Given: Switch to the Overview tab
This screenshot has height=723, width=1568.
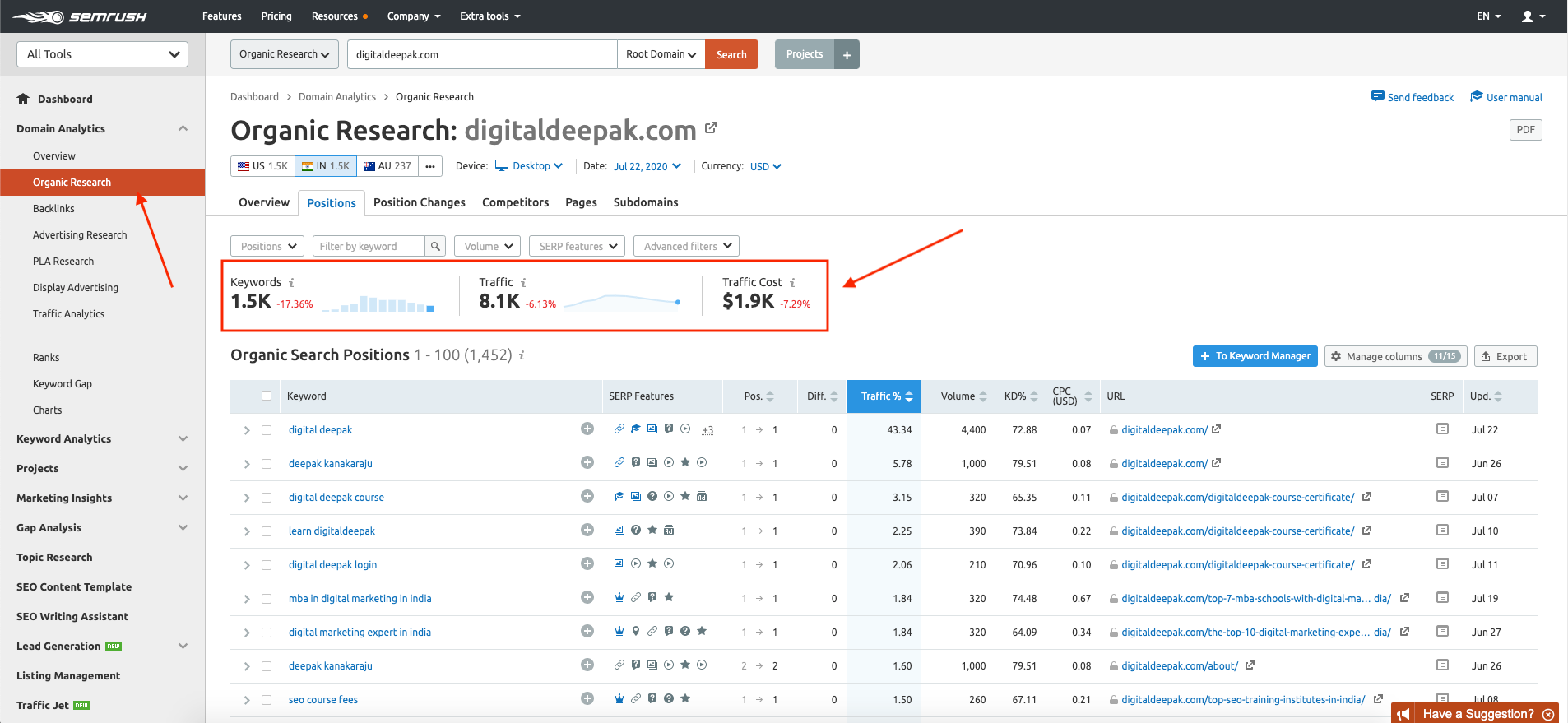Looking at the screenshot, I should 264,202.
